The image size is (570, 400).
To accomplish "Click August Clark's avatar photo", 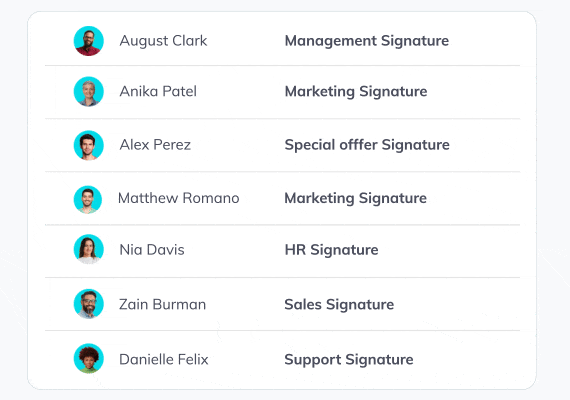I will pyautogui.click(x=89, y=41).
